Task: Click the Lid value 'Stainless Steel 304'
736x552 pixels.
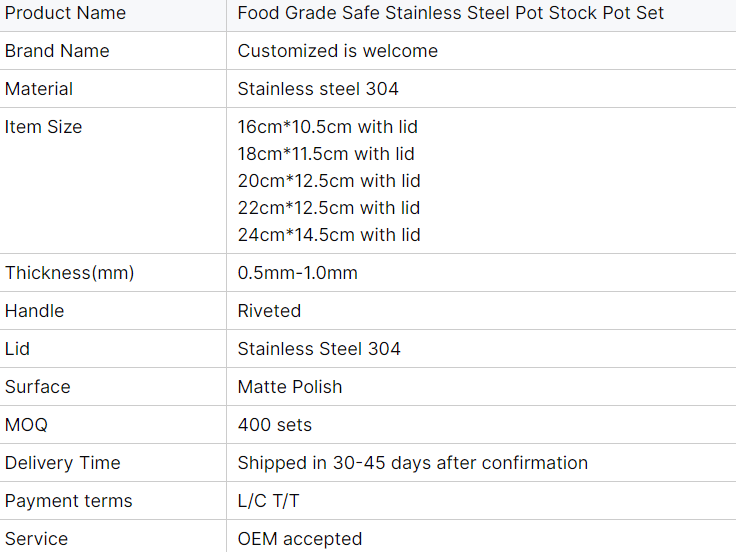Action: pos(319,349)
